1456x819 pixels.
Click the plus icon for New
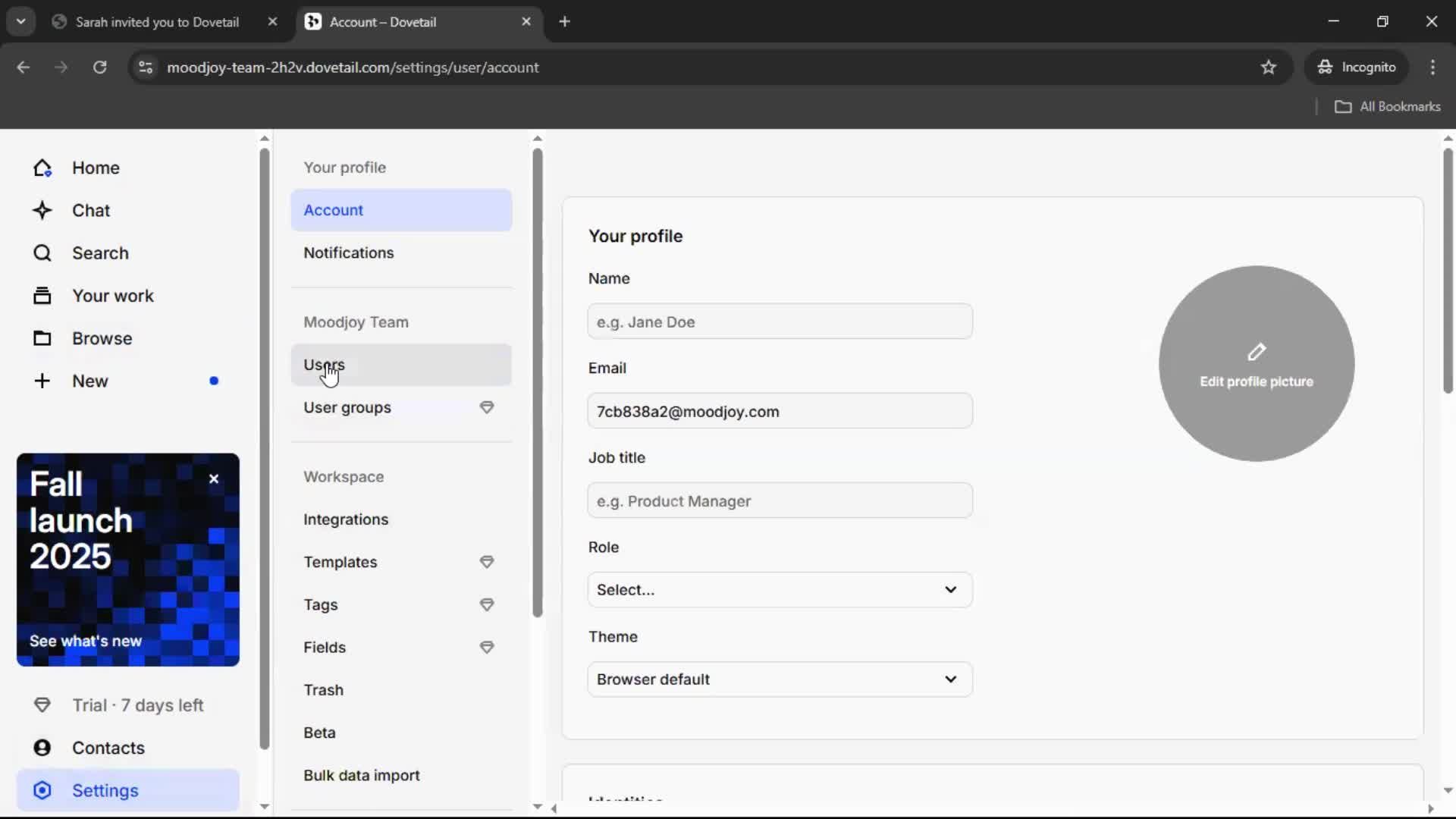pyautogui.click(x=42, y=381)
